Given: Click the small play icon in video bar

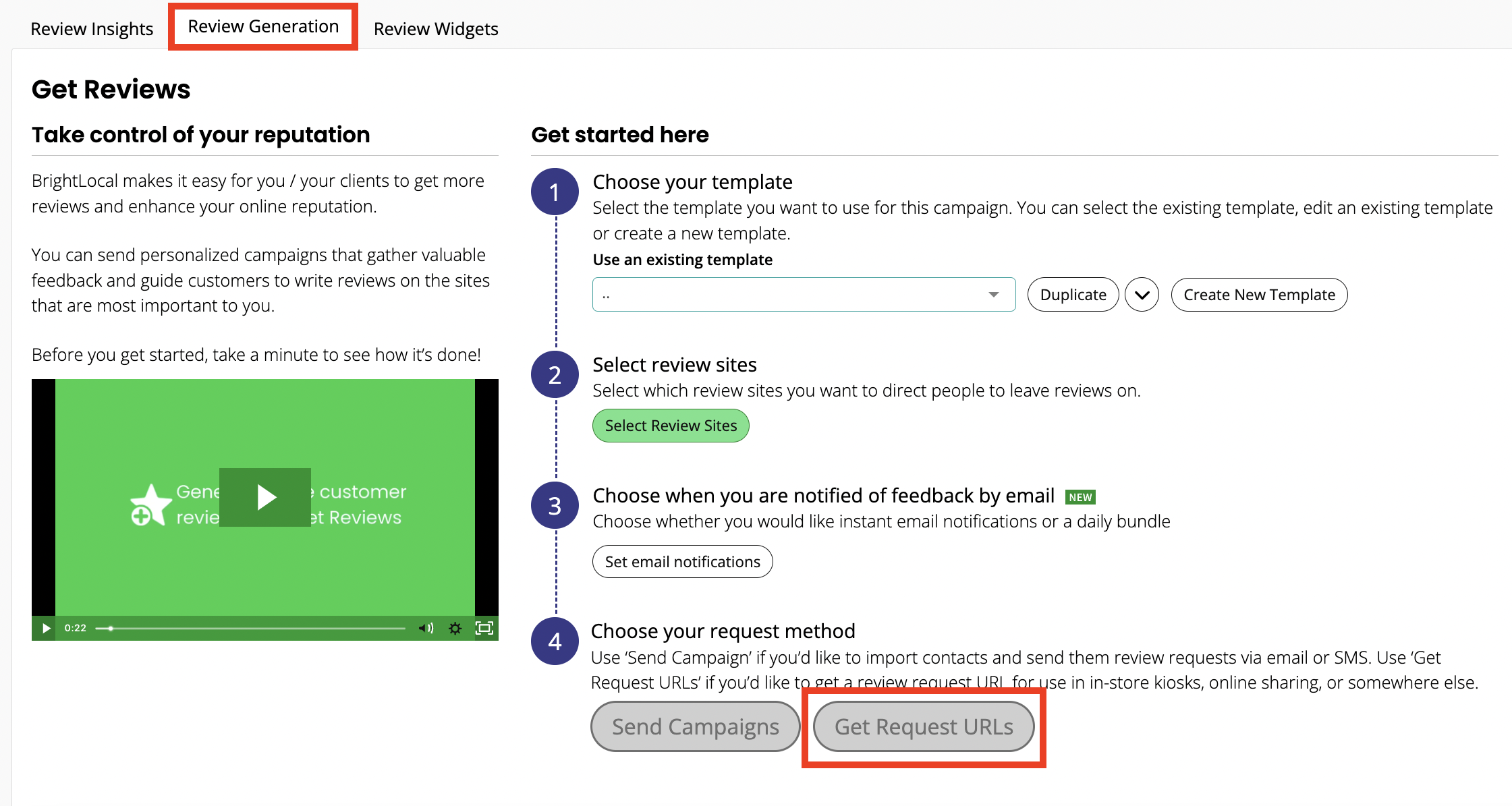Looking at the screenshot, I should tap(46, 628).
